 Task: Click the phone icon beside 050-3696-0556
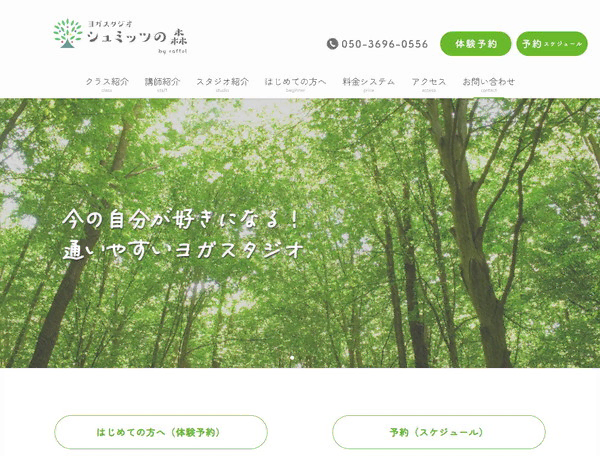point(332,44)
